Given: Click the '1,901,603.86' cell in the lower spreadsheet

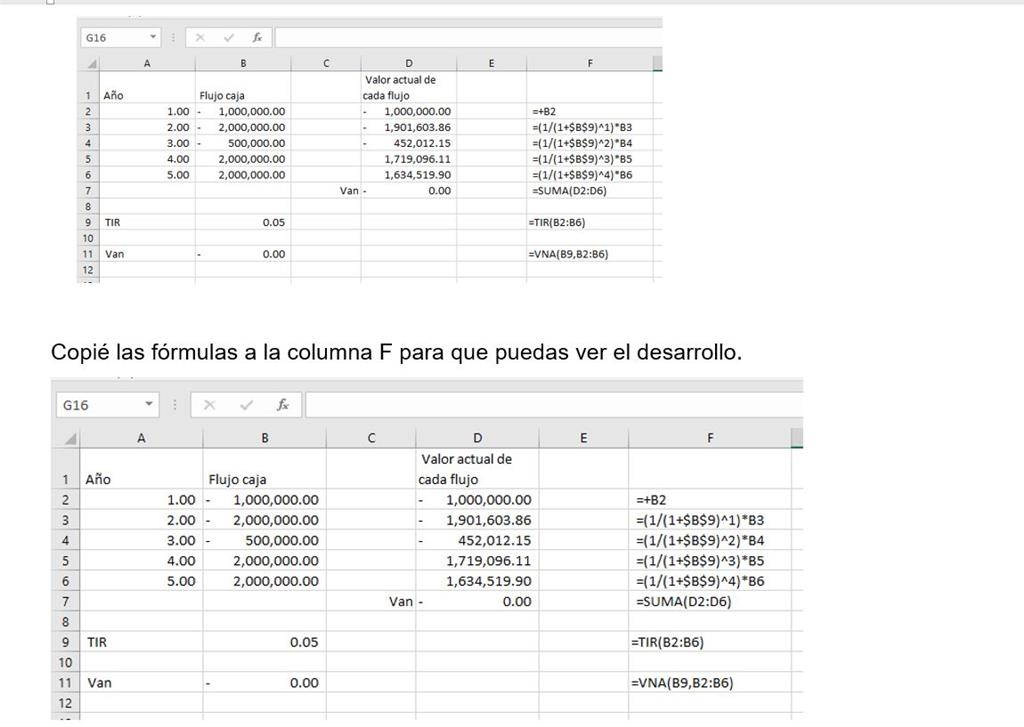Looking at the screenshot, I should coord(477,520).
